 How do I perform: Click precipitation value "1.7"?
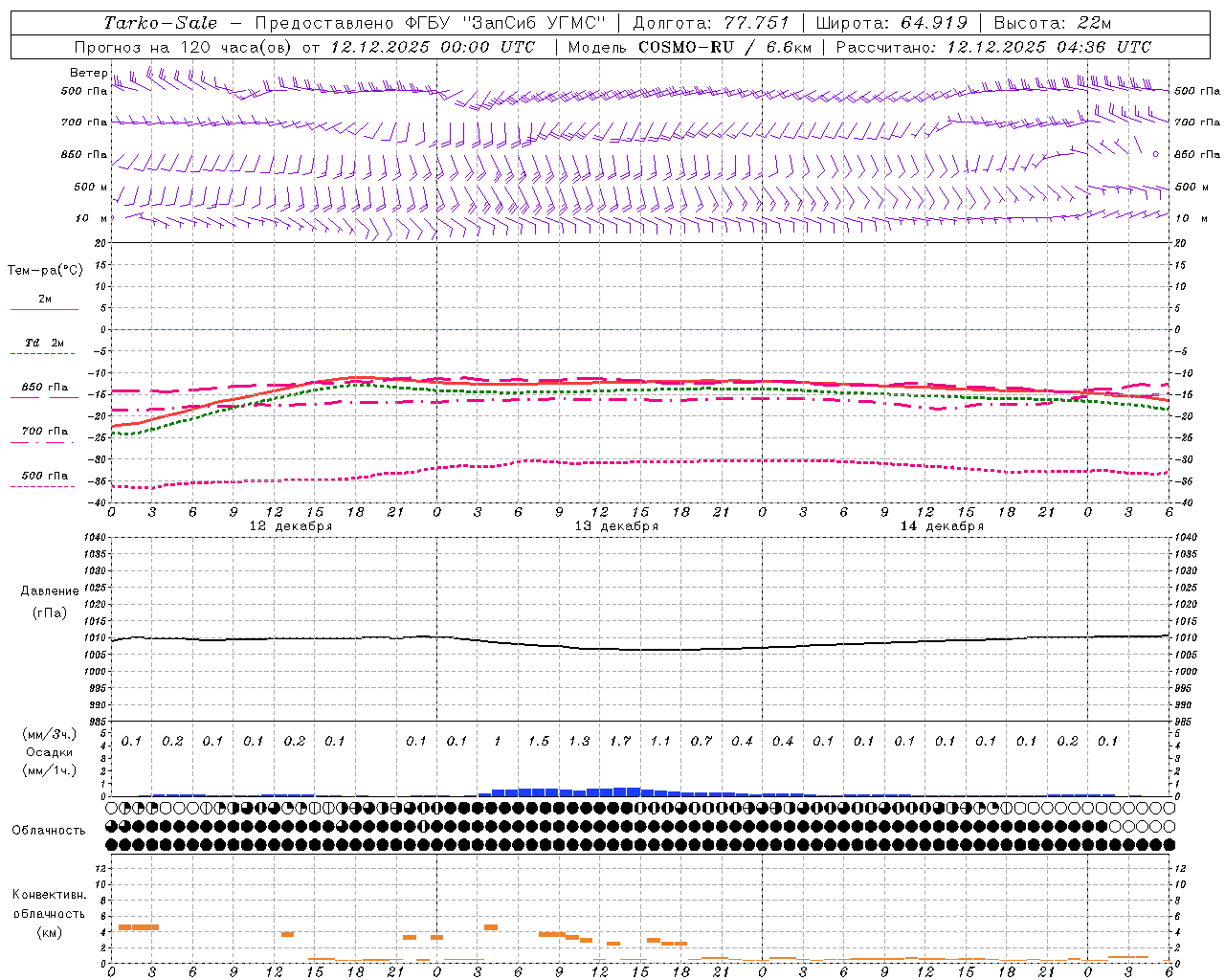point(620,741)
